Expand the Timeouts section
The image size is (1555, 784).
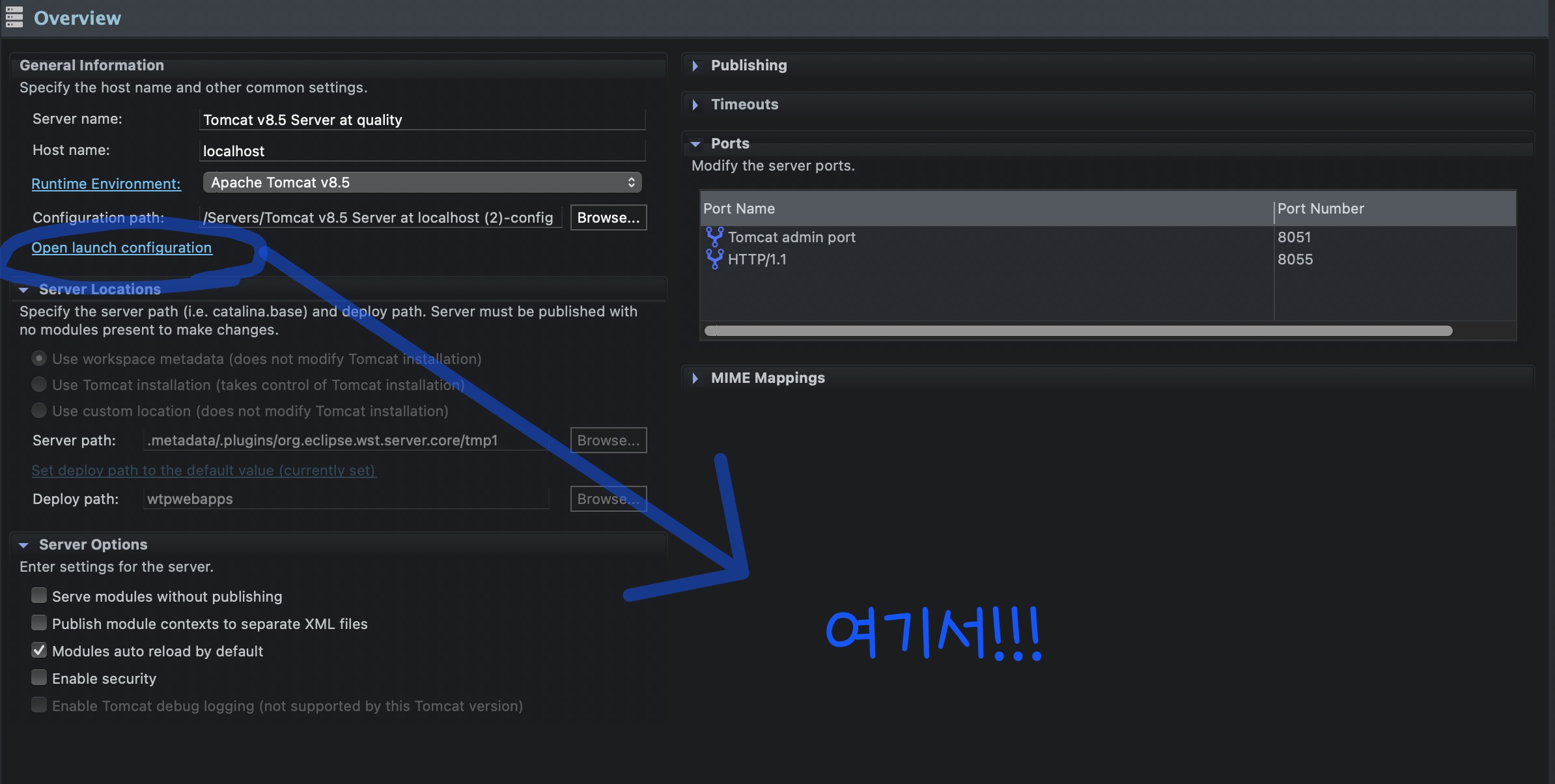pos(695,105)
